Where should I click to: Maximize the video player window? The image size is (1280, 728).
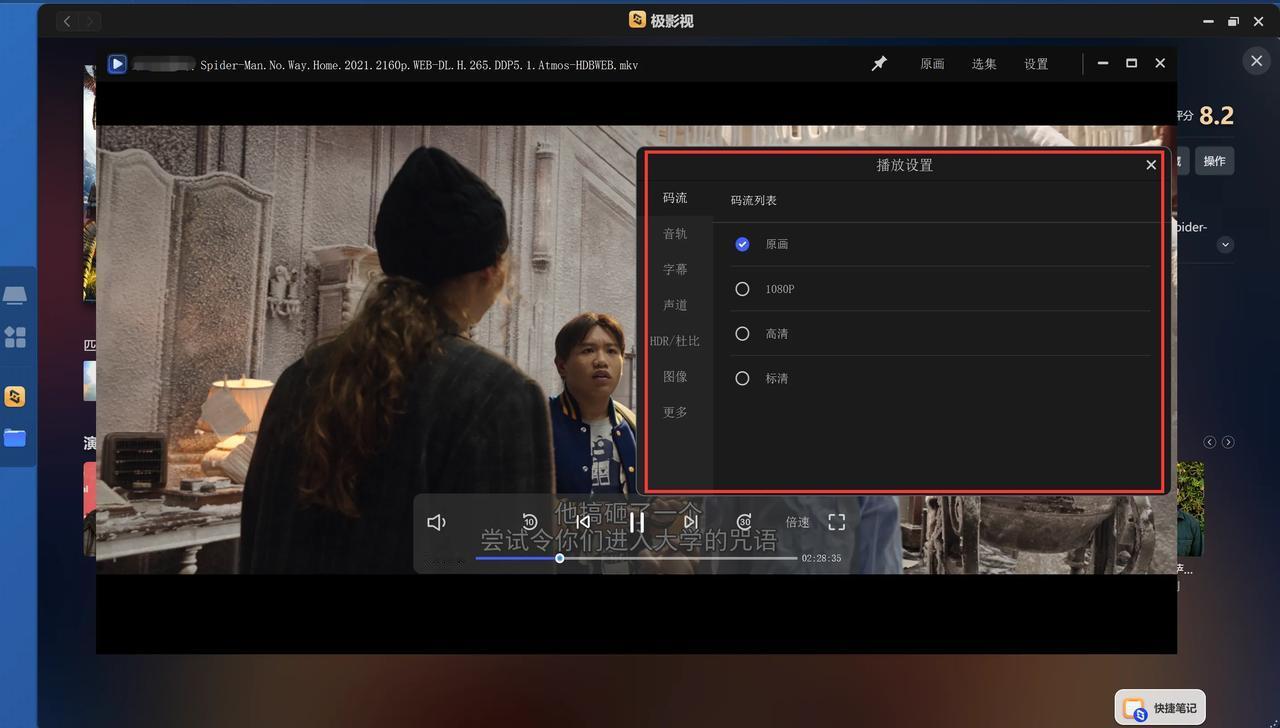pos(1131,63)
